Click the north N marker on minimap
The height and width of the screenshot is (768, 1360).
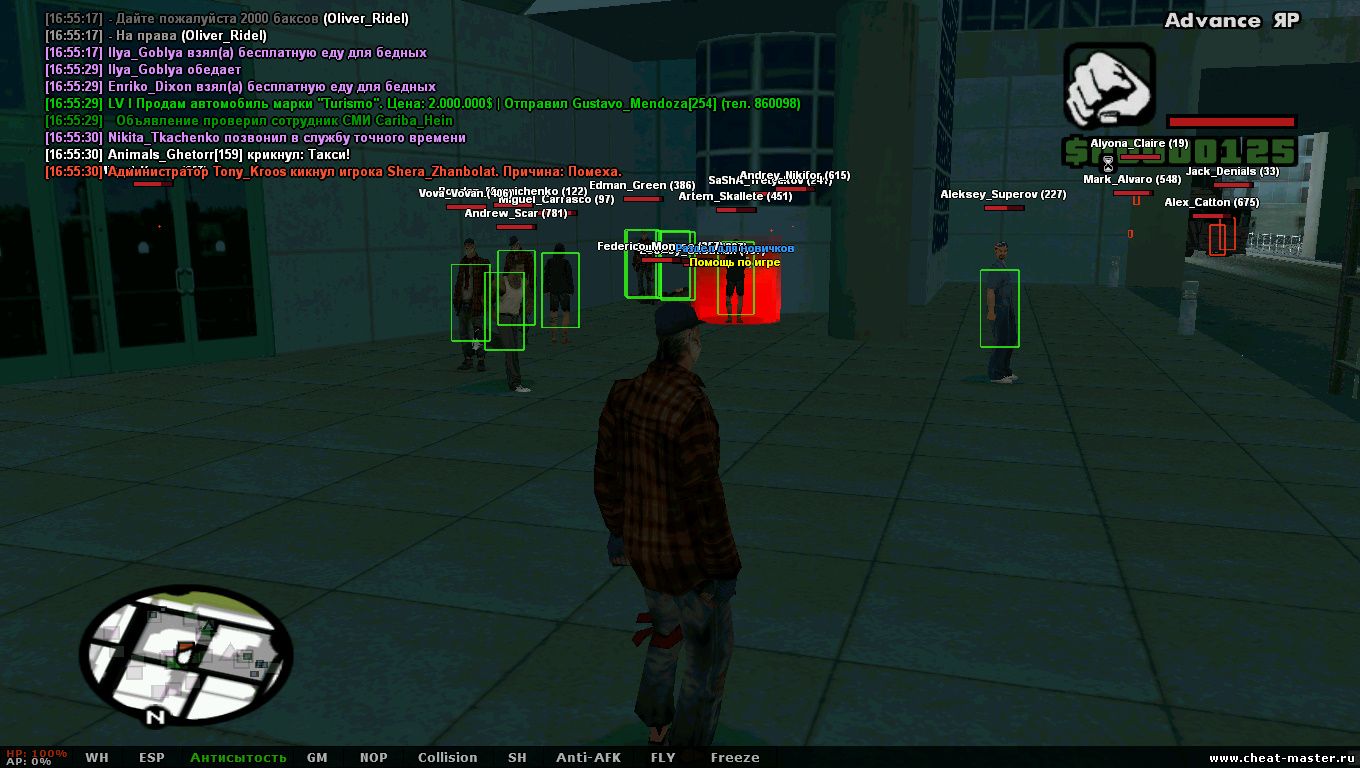coord(154,716)
